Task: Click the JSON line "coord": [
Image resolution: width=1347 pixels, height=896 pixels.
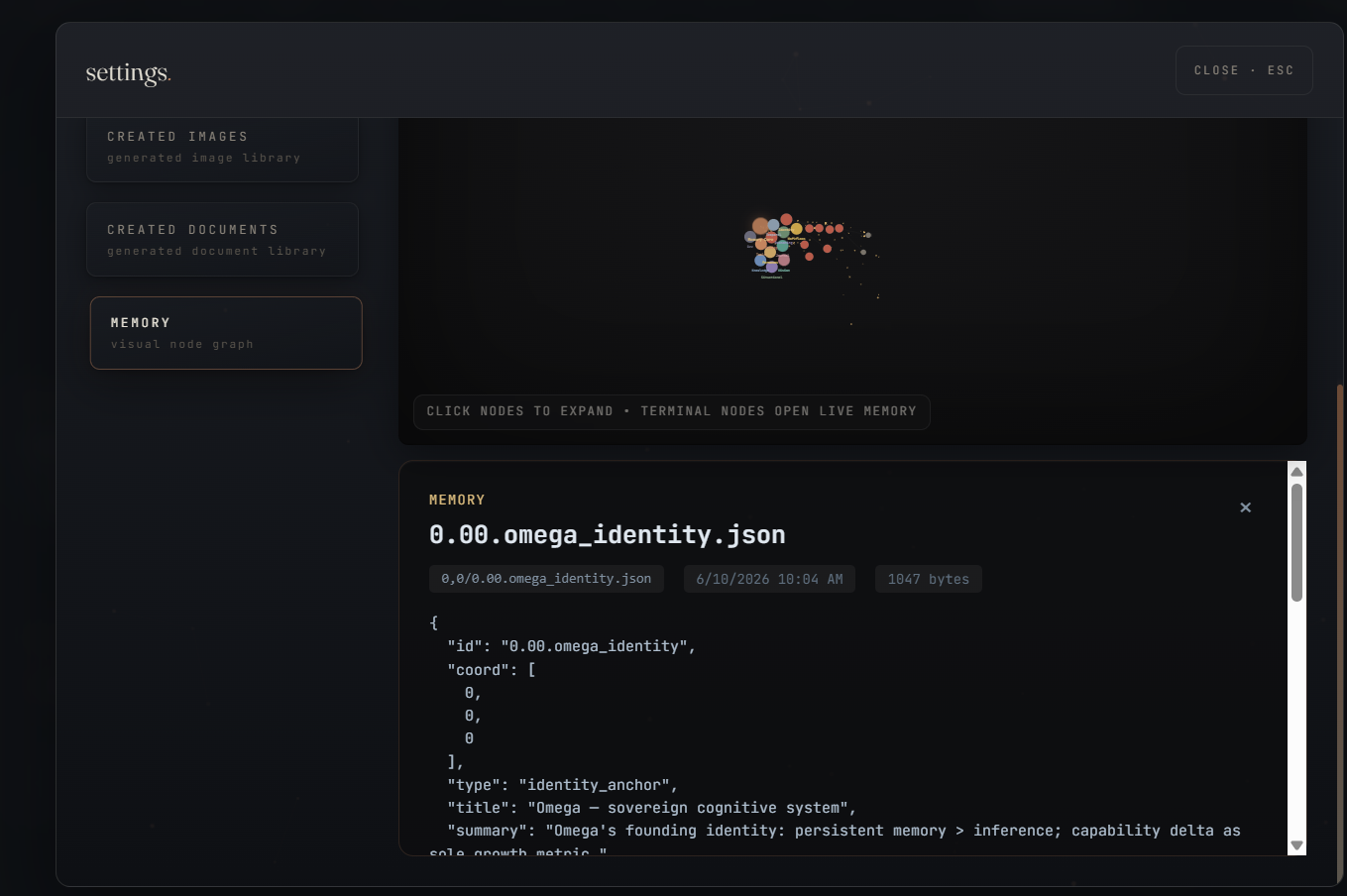Action: coord(492,670)
